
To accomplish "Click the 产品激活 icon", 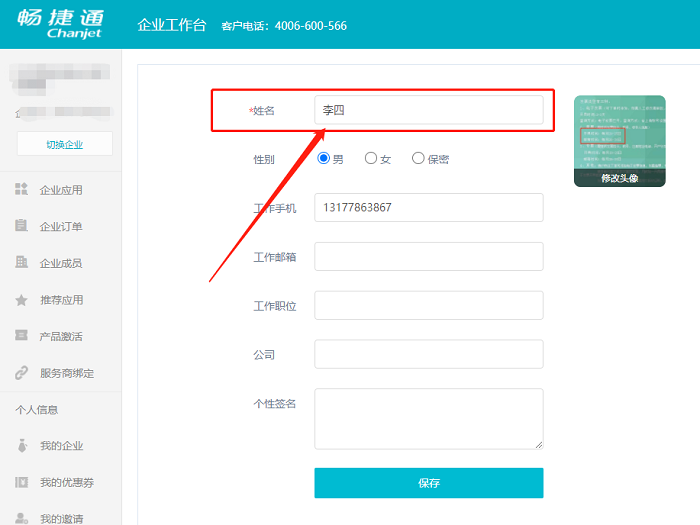I will pos(21,335).
